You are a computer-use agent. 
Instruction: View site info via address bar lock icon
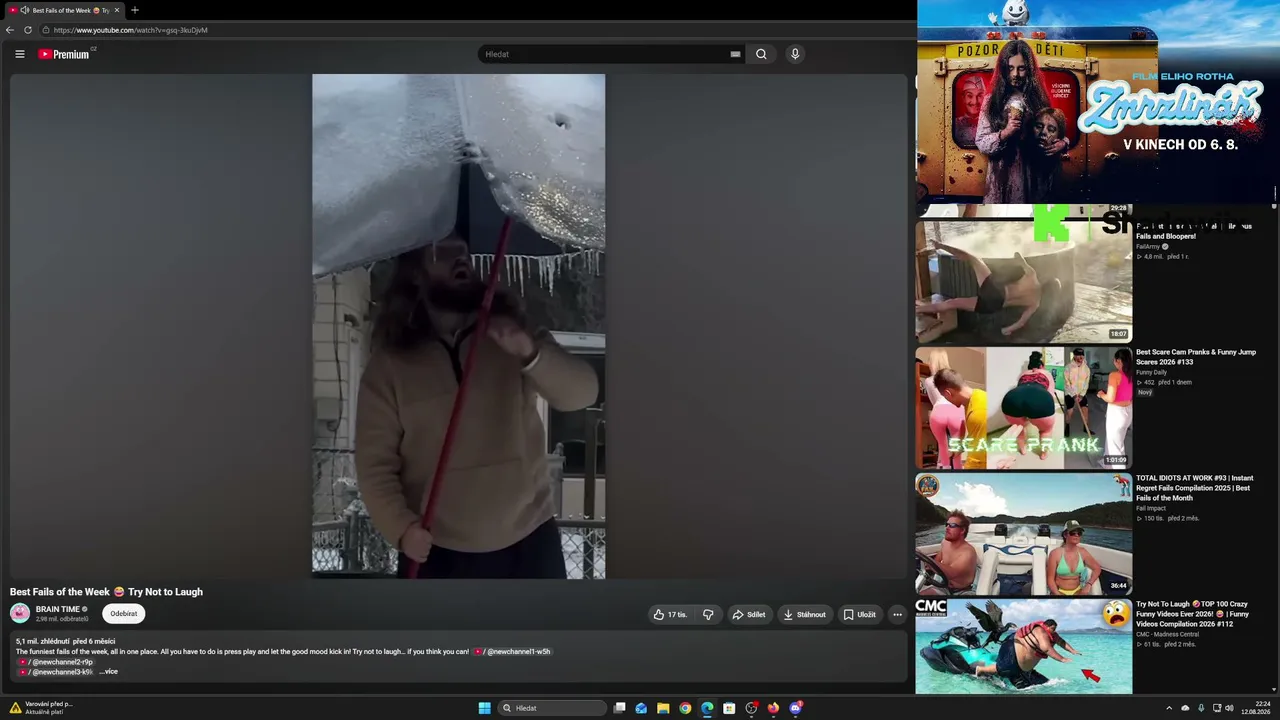point(46,30)
